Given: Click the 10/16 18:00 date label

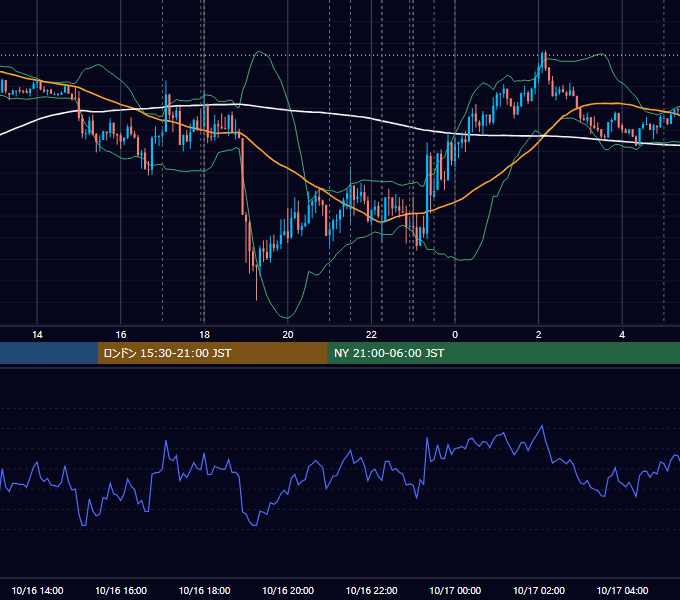Looking at the screenshot, I should (204, 590).
